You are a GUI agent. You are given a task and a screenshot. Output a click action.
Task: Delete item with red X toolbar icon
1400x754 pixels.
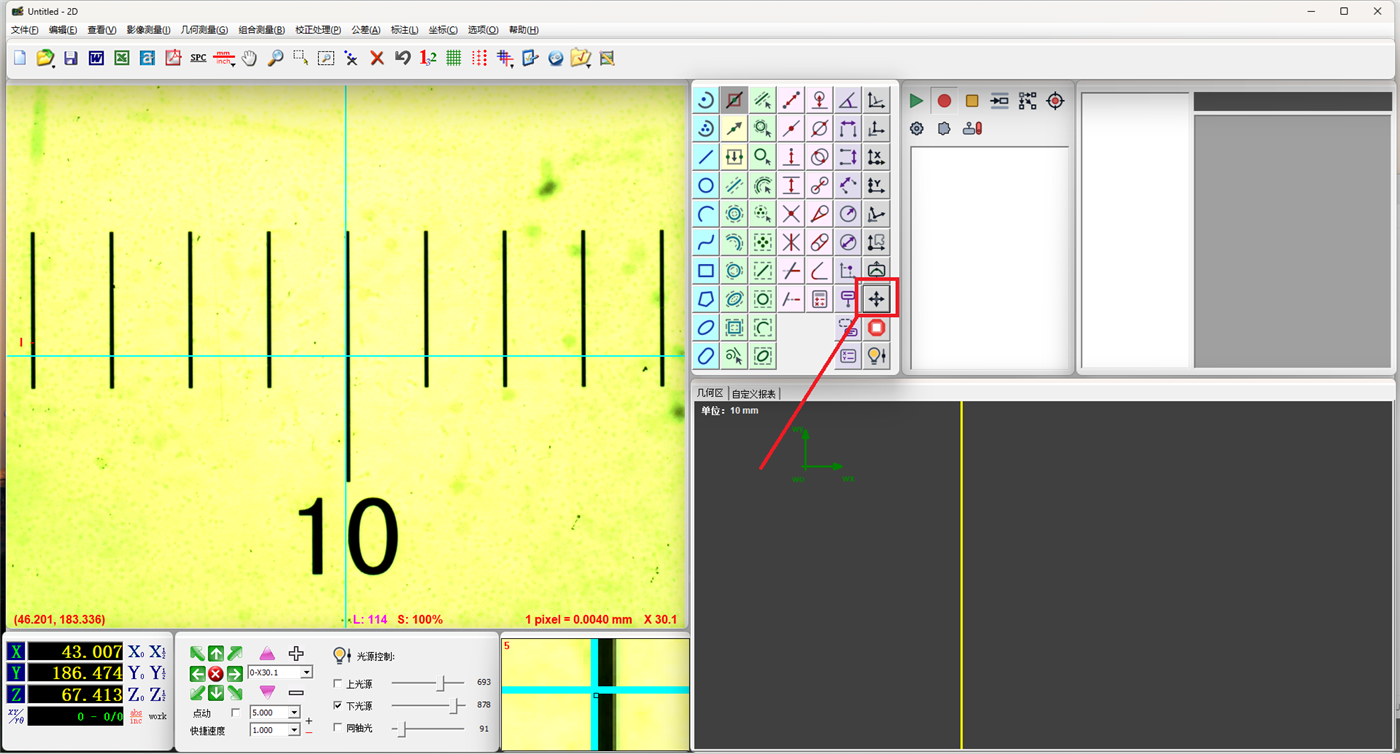(377, 59)
